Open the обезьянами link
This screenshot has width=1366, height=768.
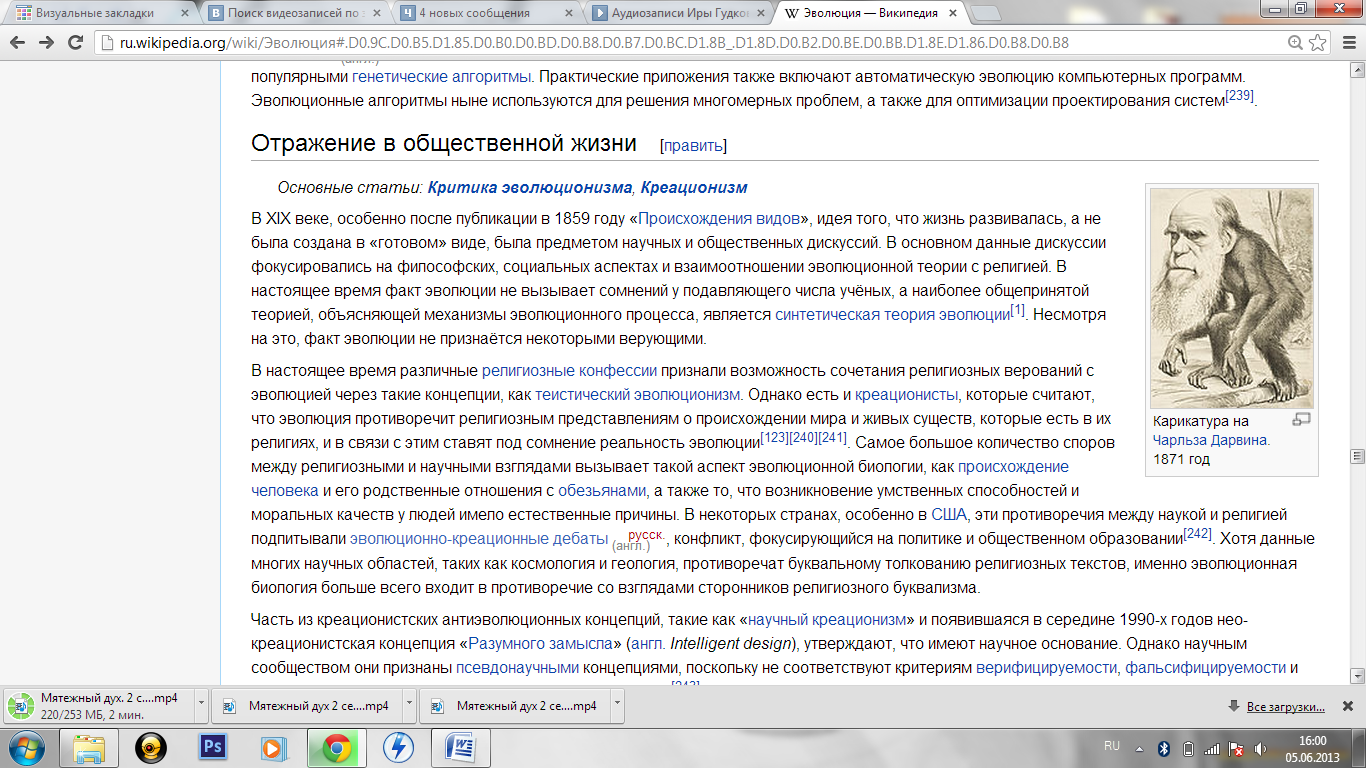[x=603, y=490]
